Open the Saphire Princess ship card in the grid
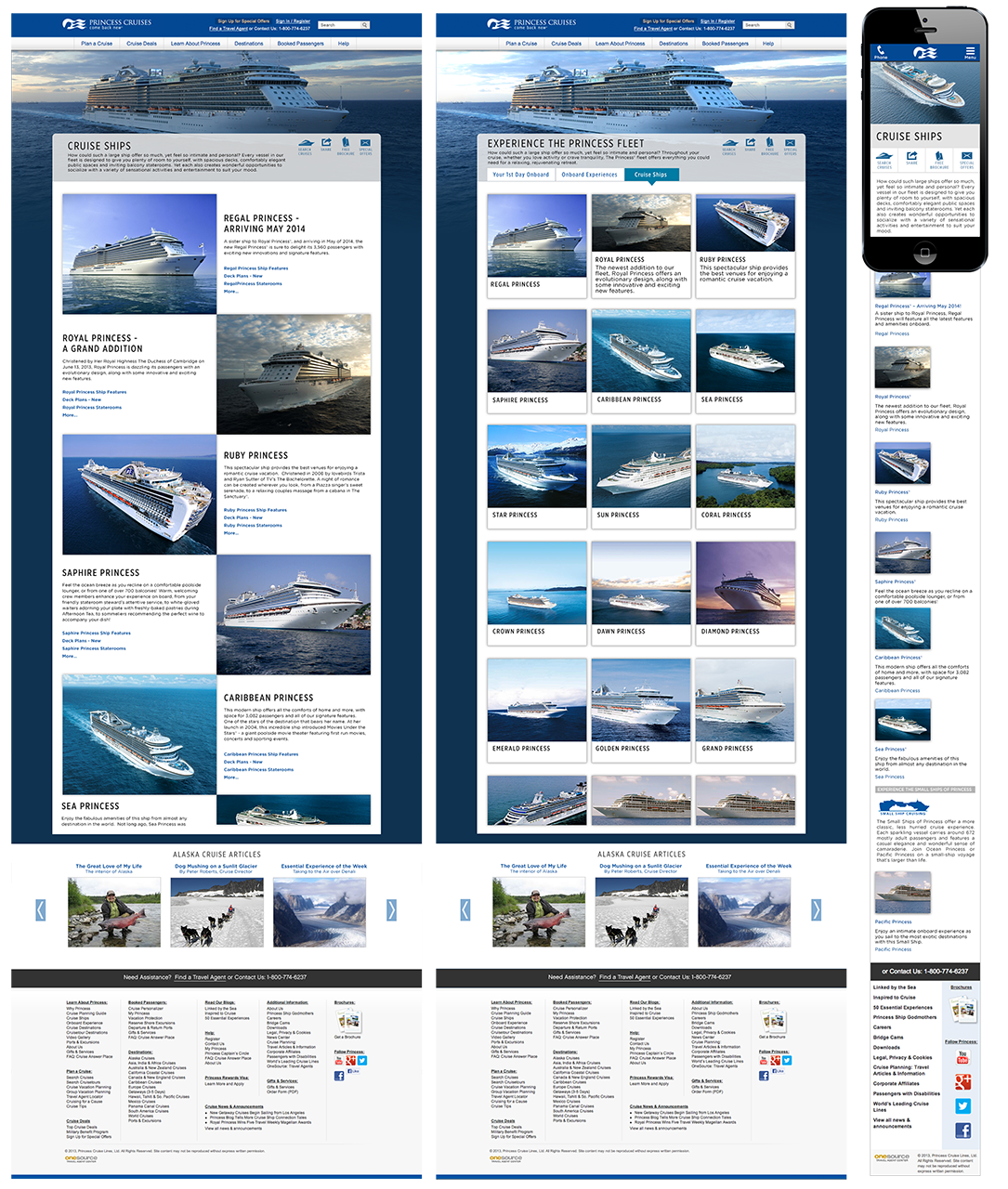The width and height of the screenshot is (1008, 1189). (x=537, y=361)
